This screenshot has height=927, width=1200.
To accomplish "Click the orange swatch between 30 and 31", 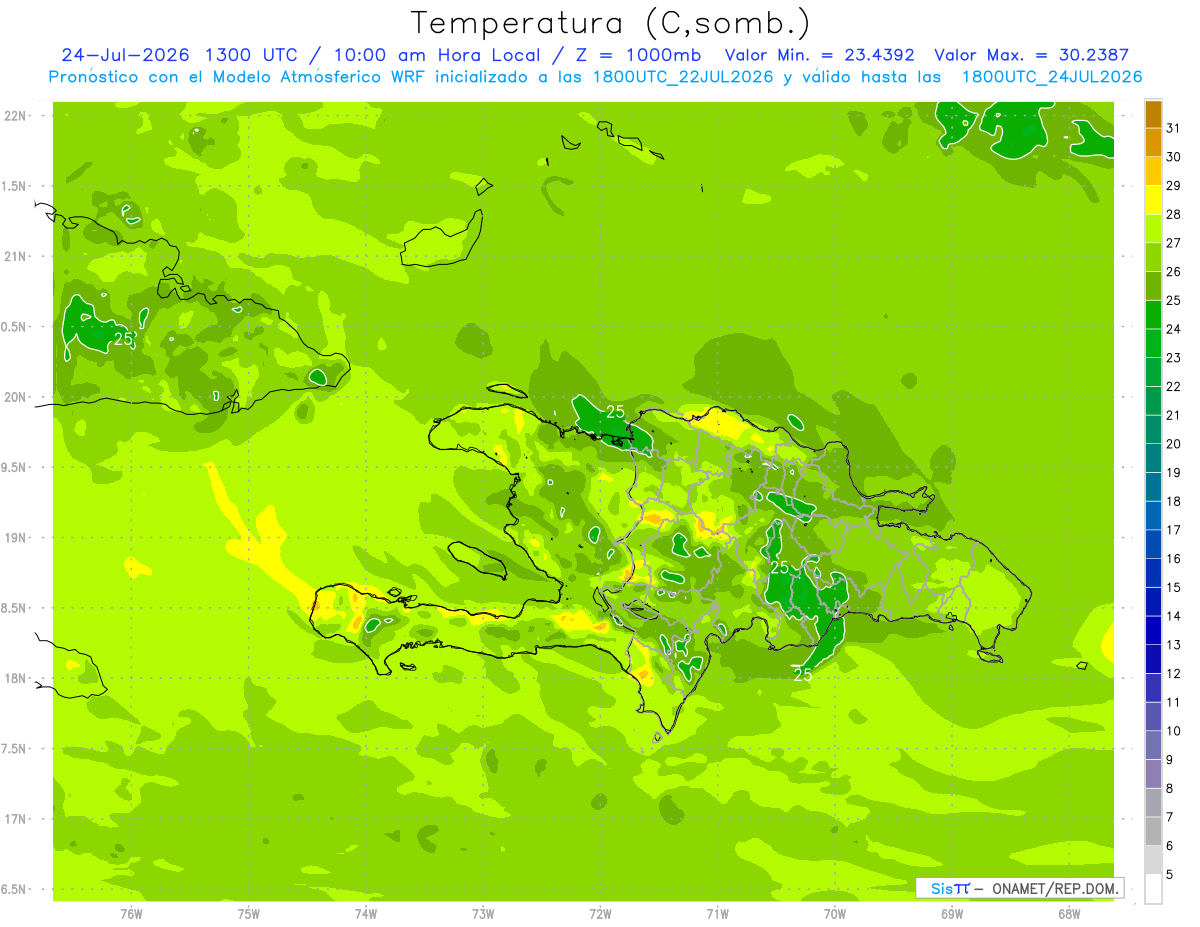I will [x=1153, y=143].
